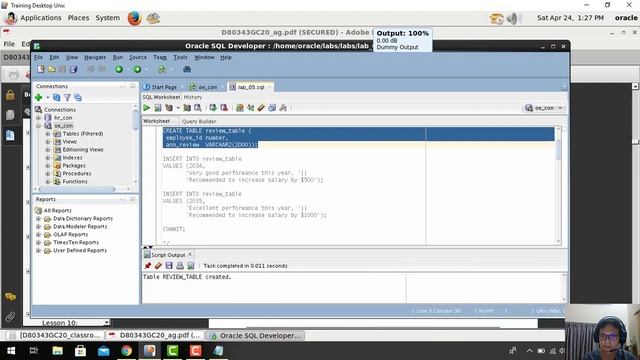
Task: Switch to the History tab
Action: [x=193, y=97]
